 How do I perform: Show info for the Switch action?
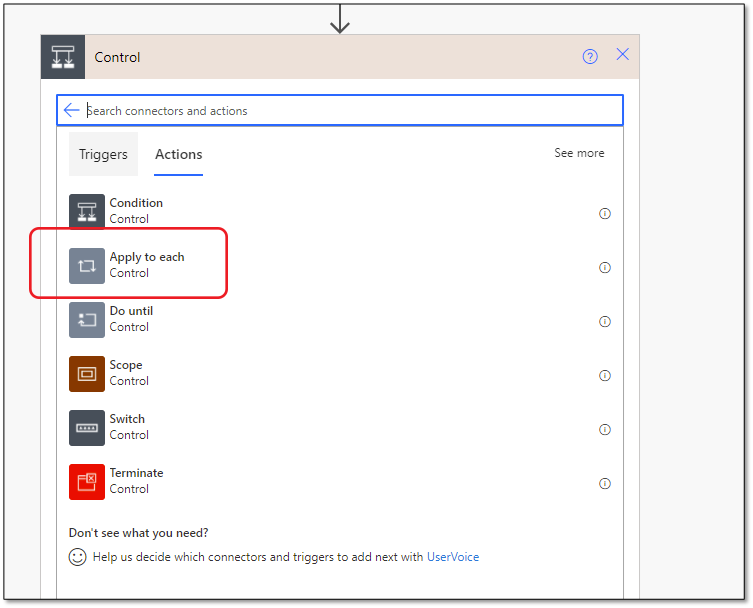pos(605,429)
